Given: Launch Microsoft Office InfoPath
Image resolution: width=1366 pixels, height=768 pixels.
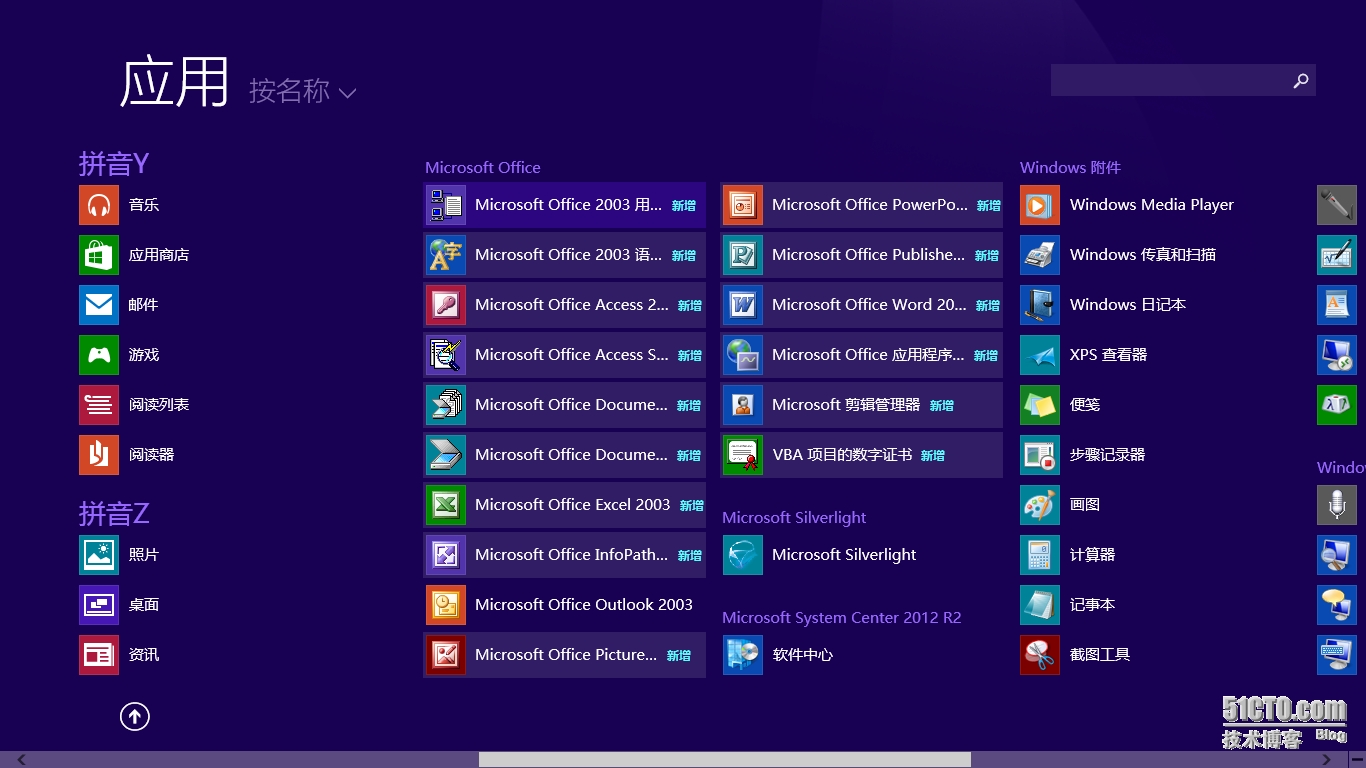Looking at the screenshot, I should point(564,555).
